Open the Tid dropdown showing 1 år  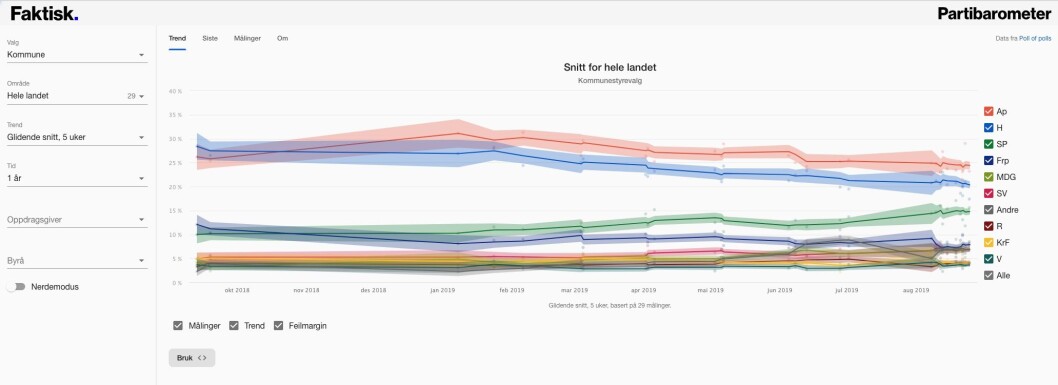coord(77,178)
